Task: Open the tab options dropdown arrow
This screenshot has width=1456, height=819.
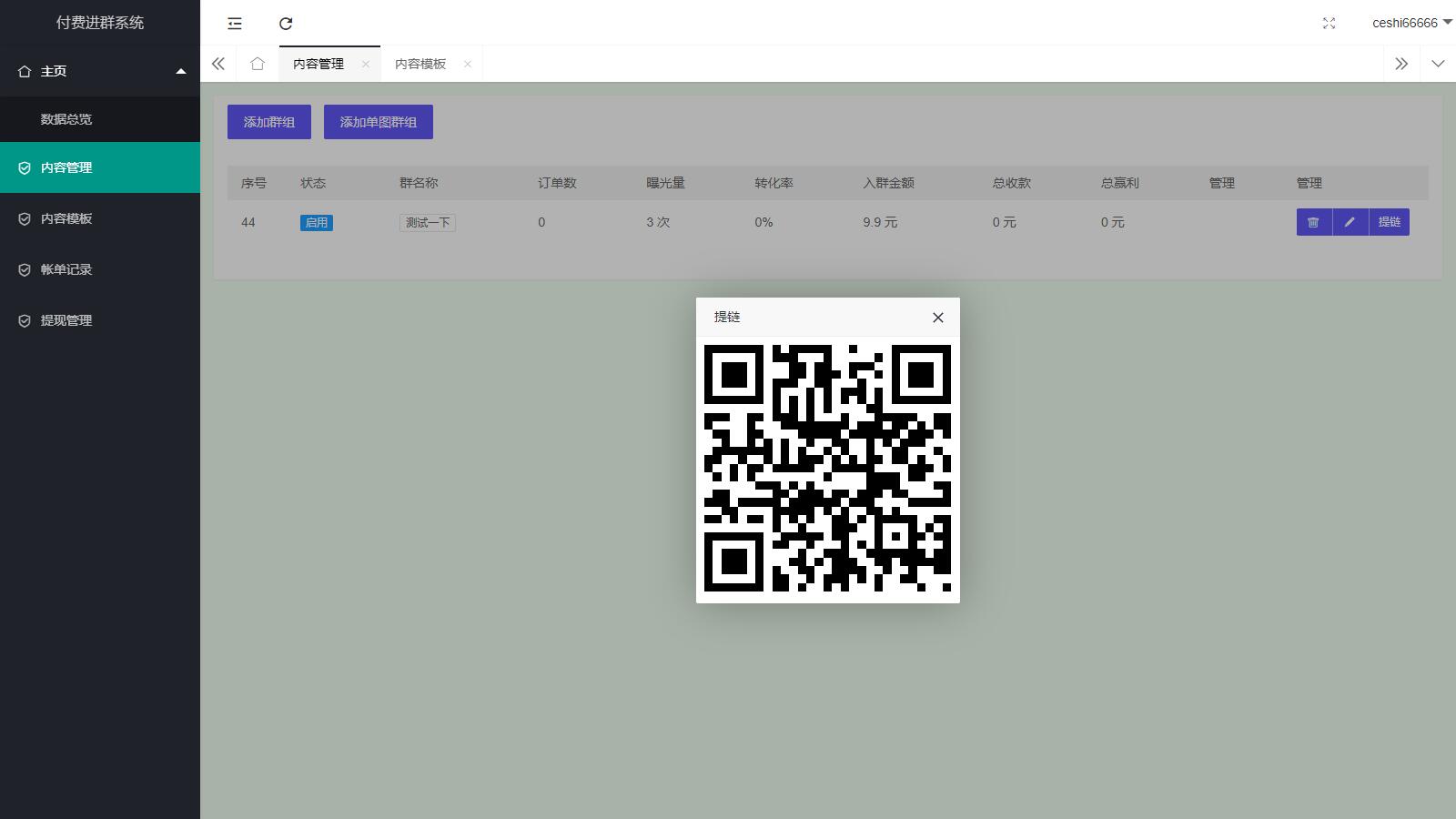Action: click(1438, 64)
